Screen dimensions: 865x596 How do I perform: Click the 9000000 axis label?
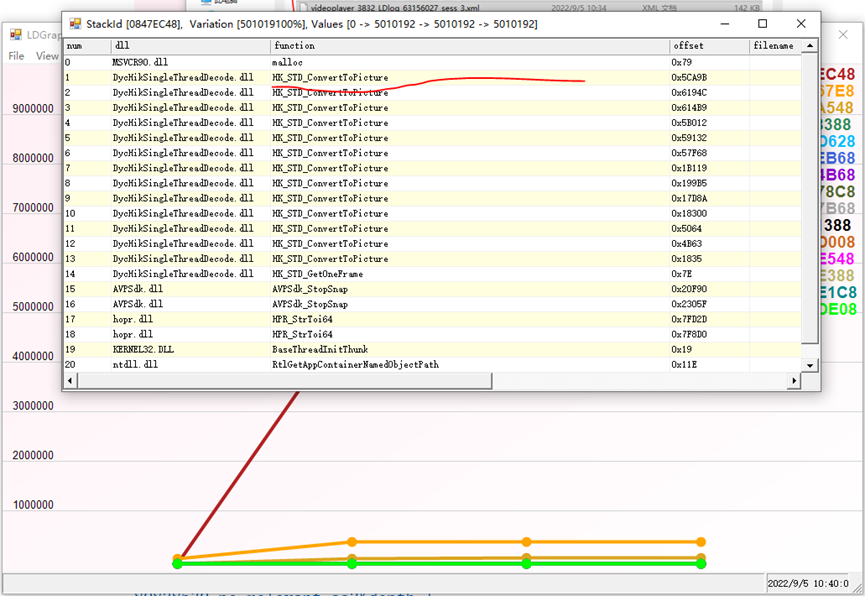33,108
